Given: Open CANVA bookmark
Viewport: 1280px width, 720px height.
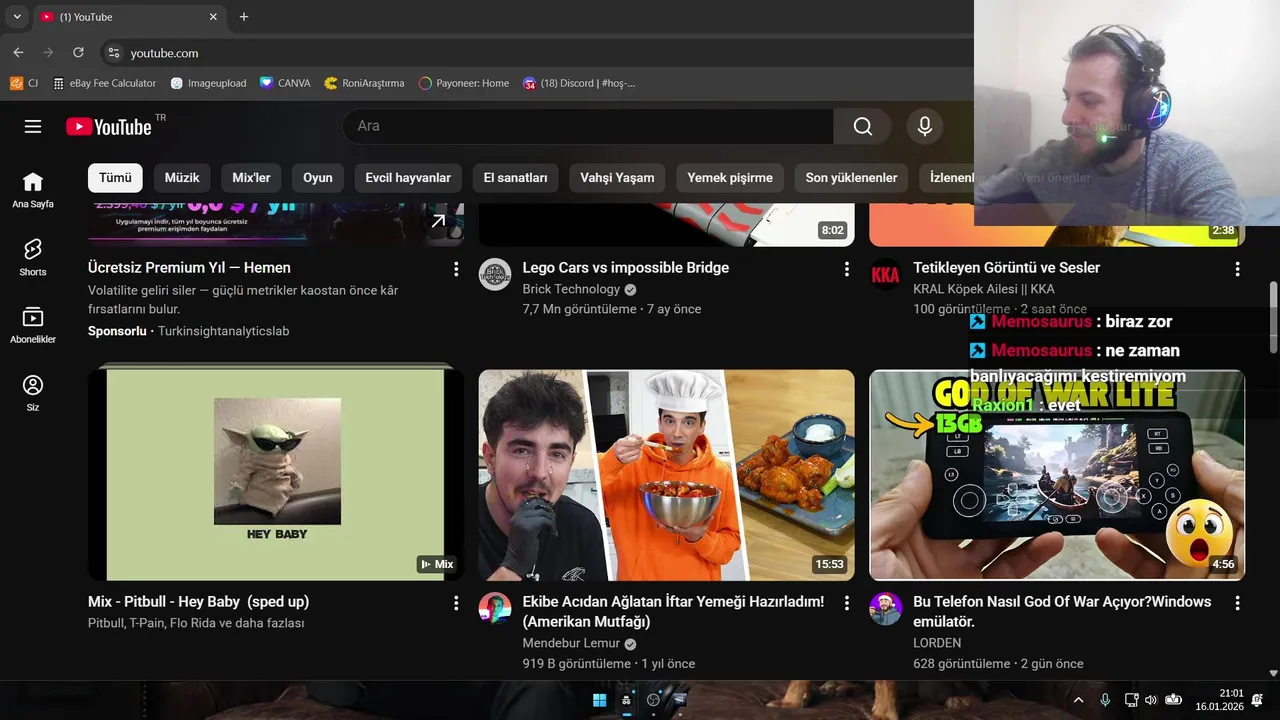Looking at the screenshot, I should coord(285,83).
